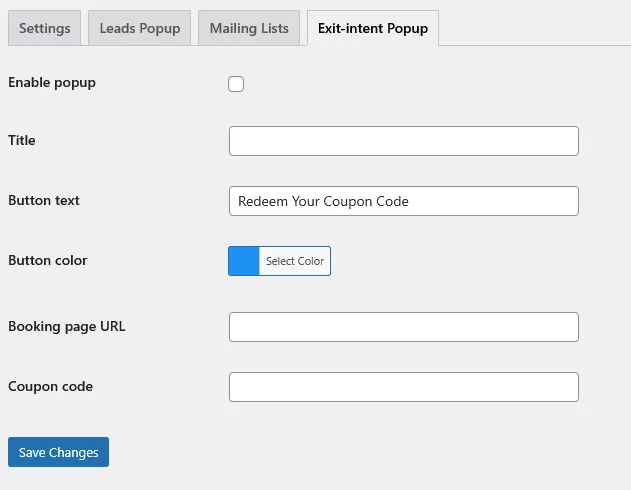Select the Exit-intent Popup tab
Screen dimensions: 631x490
point(372,28)
